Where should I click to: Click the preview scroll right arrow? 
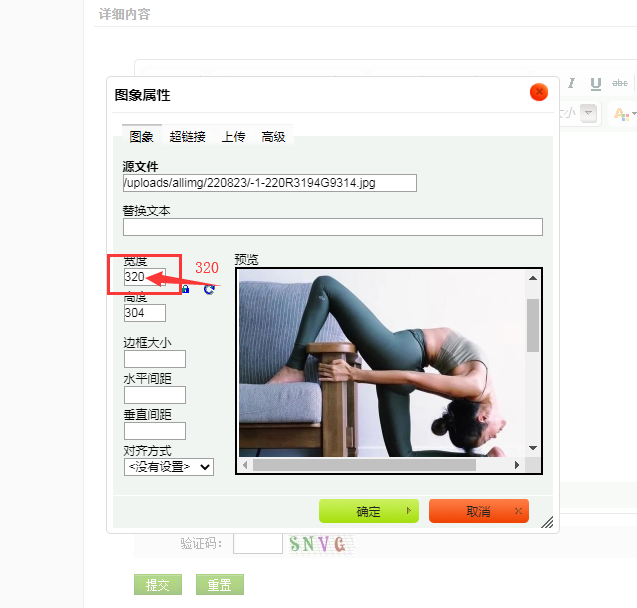[517, 465]
